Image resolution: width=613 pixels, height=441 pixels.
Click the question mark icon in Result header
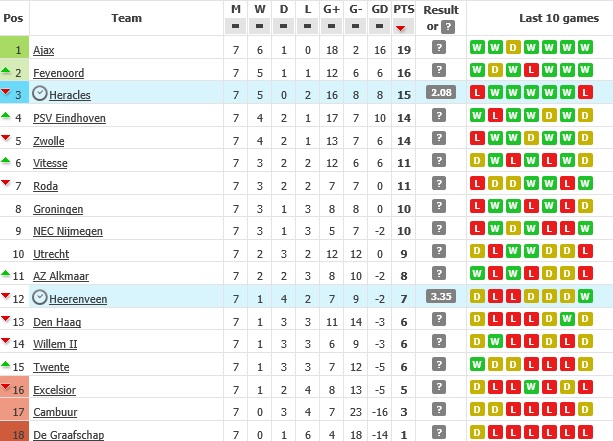tap(448, 27)
